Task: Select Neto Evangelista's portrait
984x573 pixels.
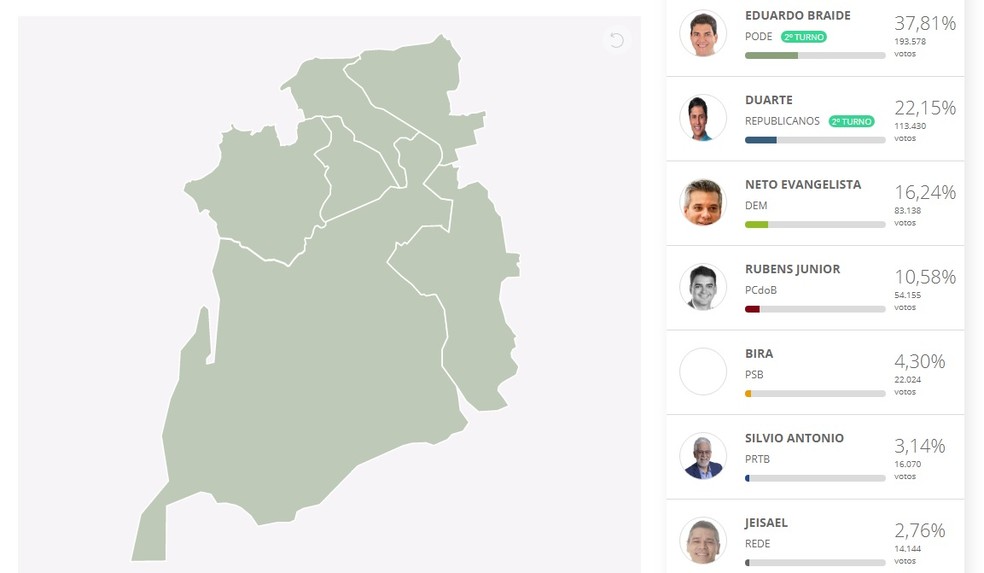Action: 703,203
